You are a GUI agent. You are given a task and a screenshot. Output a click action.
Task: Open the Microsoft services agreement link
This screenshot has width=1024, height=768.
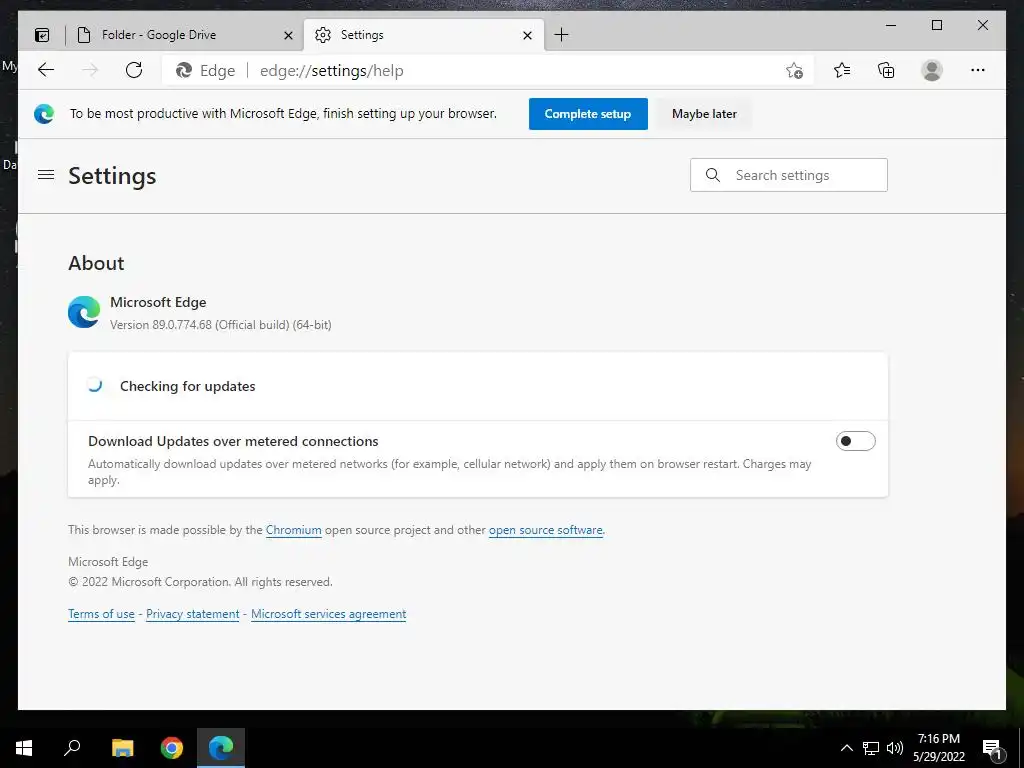point(328,614)
